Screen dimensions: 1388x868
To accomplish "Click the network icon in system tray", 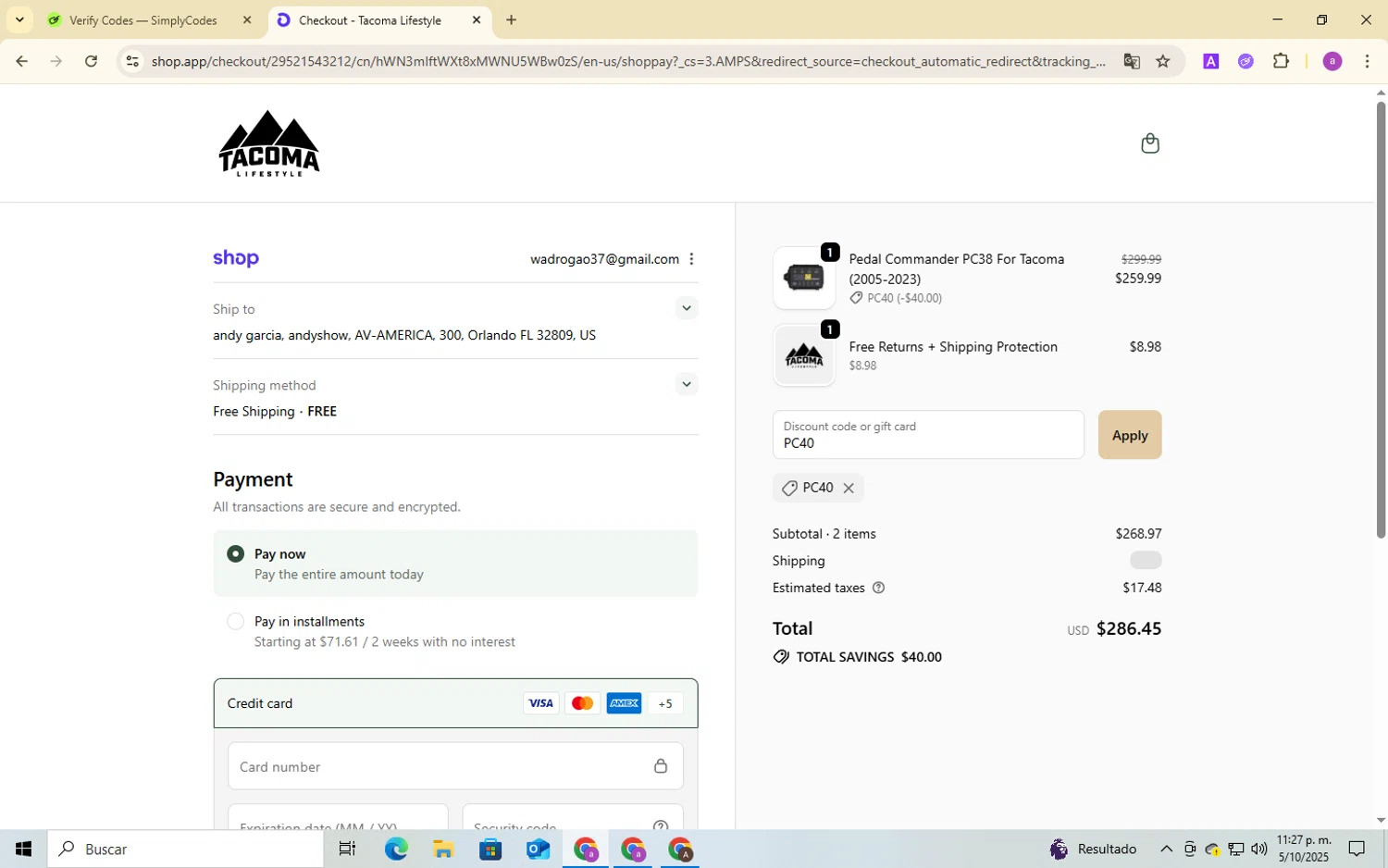I will [x=1235, y=849].
